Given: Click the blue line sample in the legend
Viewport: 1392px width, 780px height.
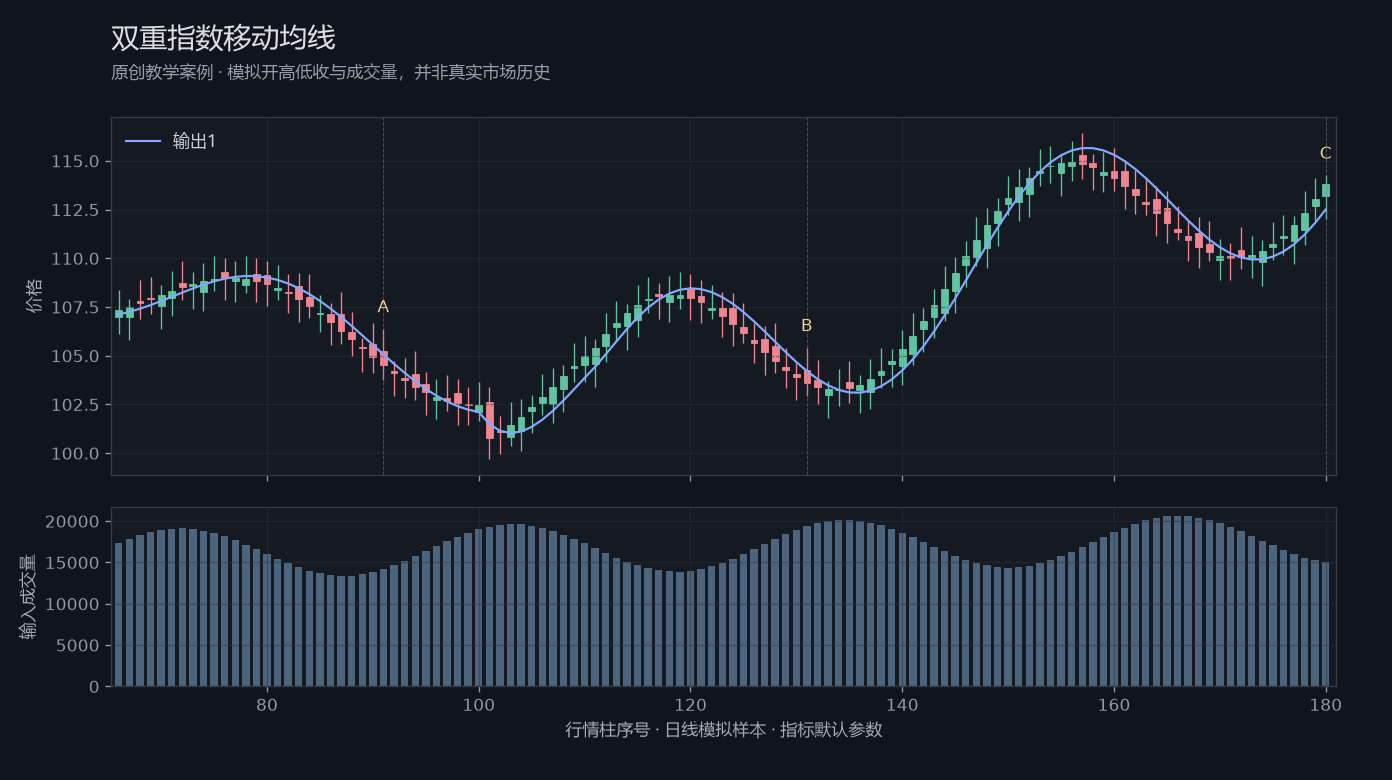Looking at the screenshot, I should 143,142.
